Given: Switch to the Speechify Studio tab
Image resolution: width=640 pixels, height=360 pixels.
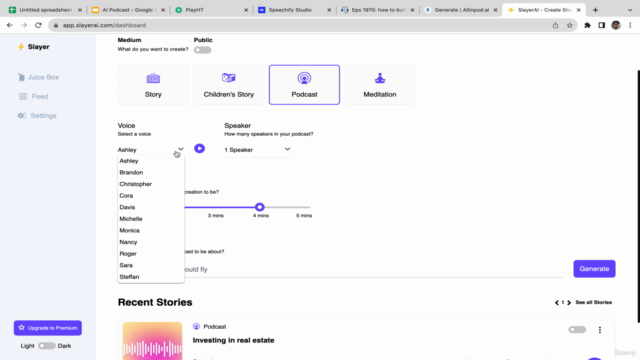Looking at the screenshot, I should pos(294,10).
